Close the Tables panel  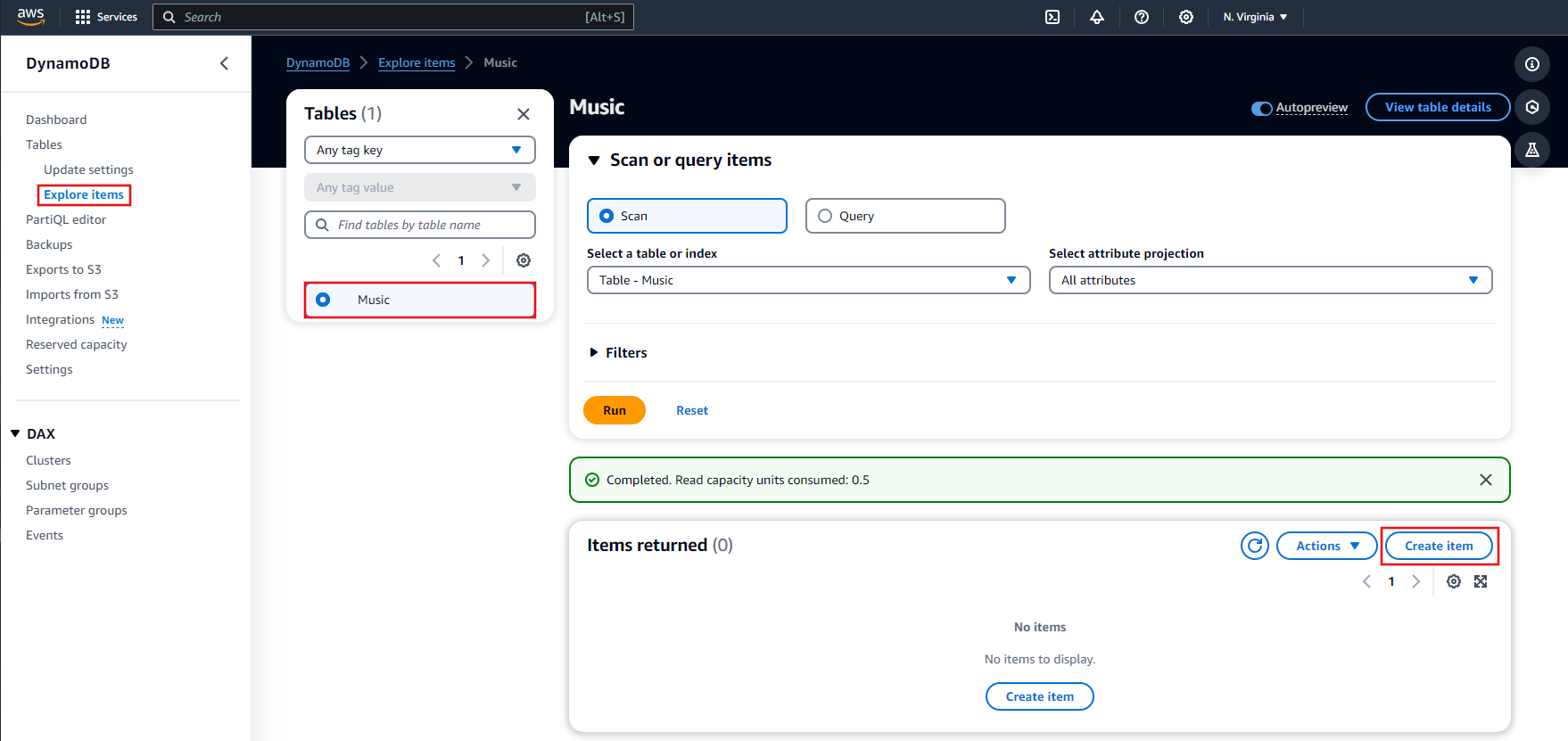click(x=524, y=114)
